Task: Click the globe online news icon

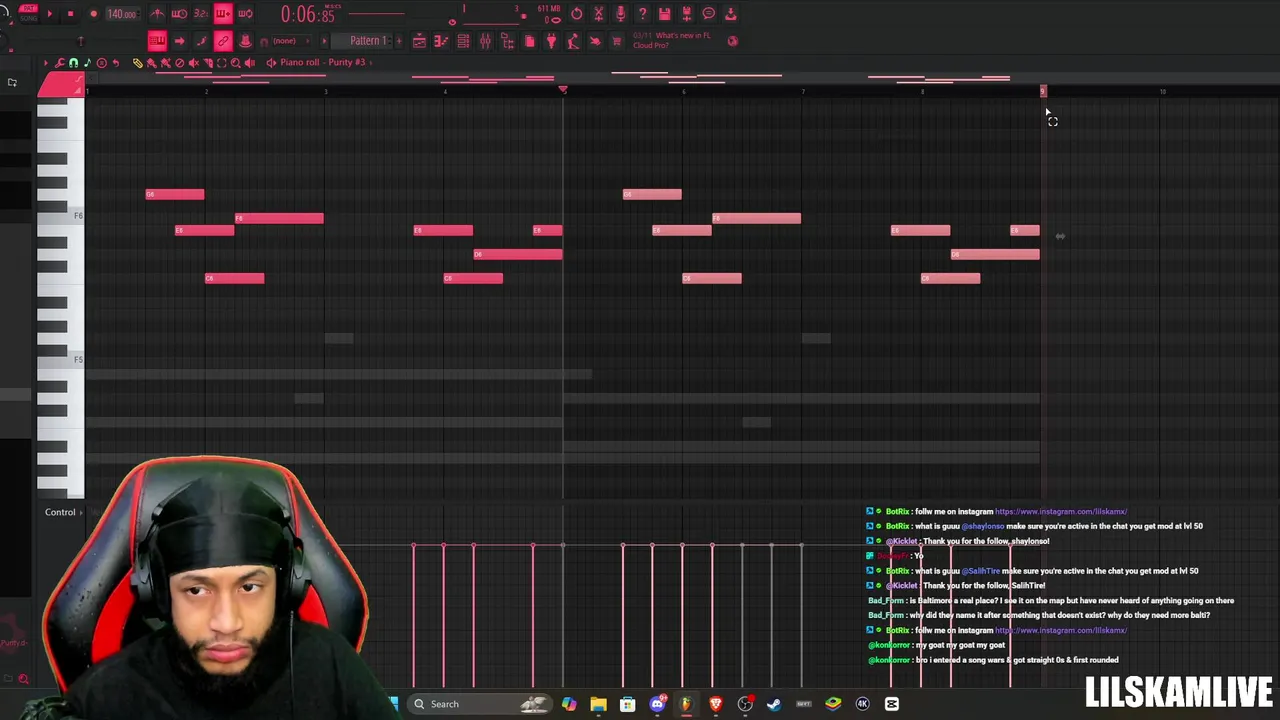Action: (732, 41)
